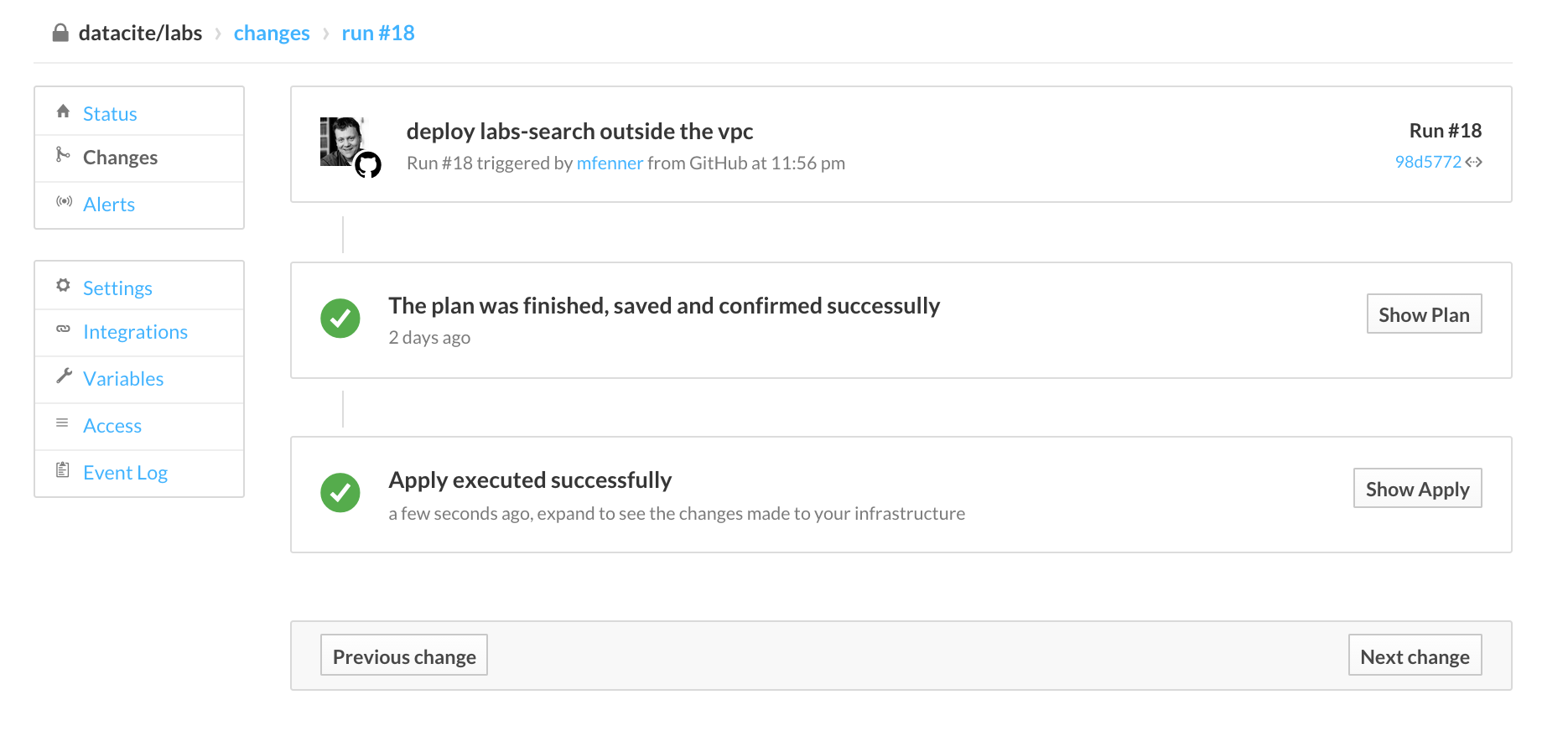Expand plan details with Show Plan

(1424, 314)
